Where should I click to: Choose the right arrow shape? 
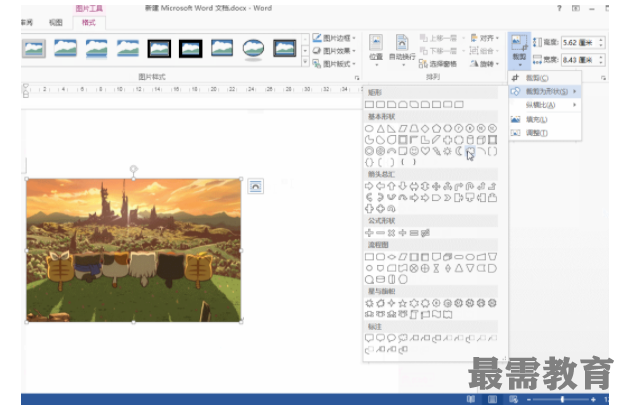(x=369, y=186)
